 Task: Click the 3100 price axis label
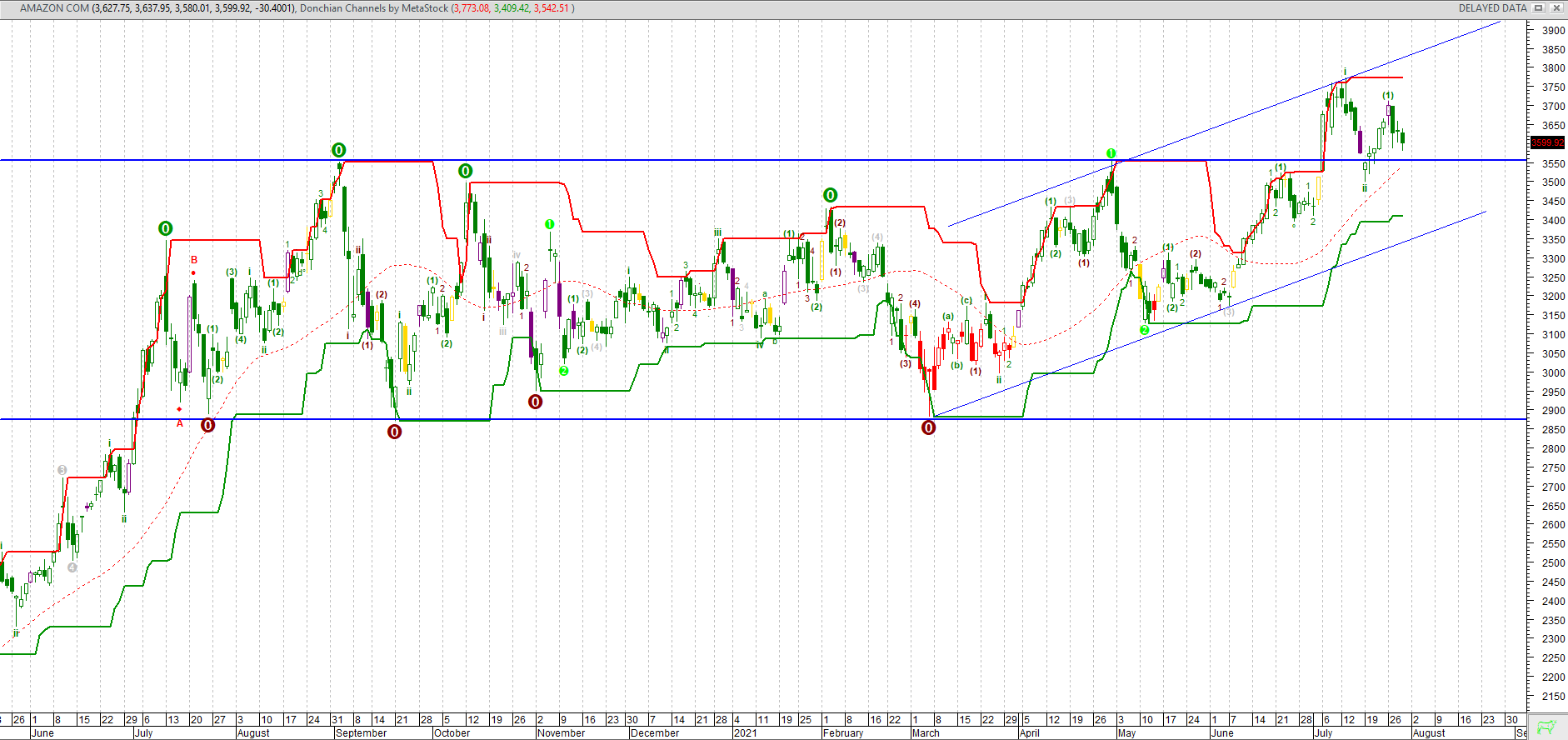coord(1553,335)
